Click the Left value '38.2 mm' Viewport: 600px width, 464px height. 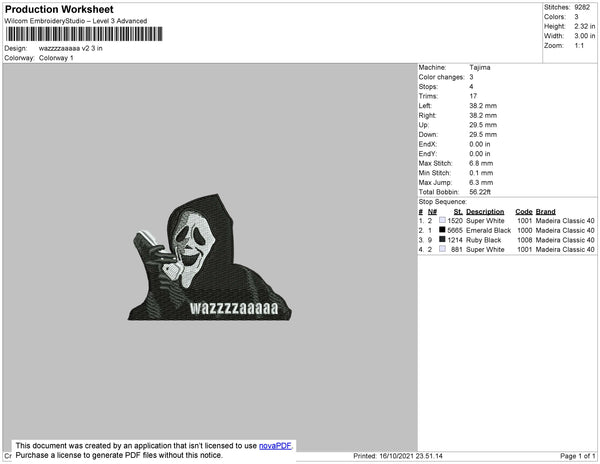click(483, 106)
